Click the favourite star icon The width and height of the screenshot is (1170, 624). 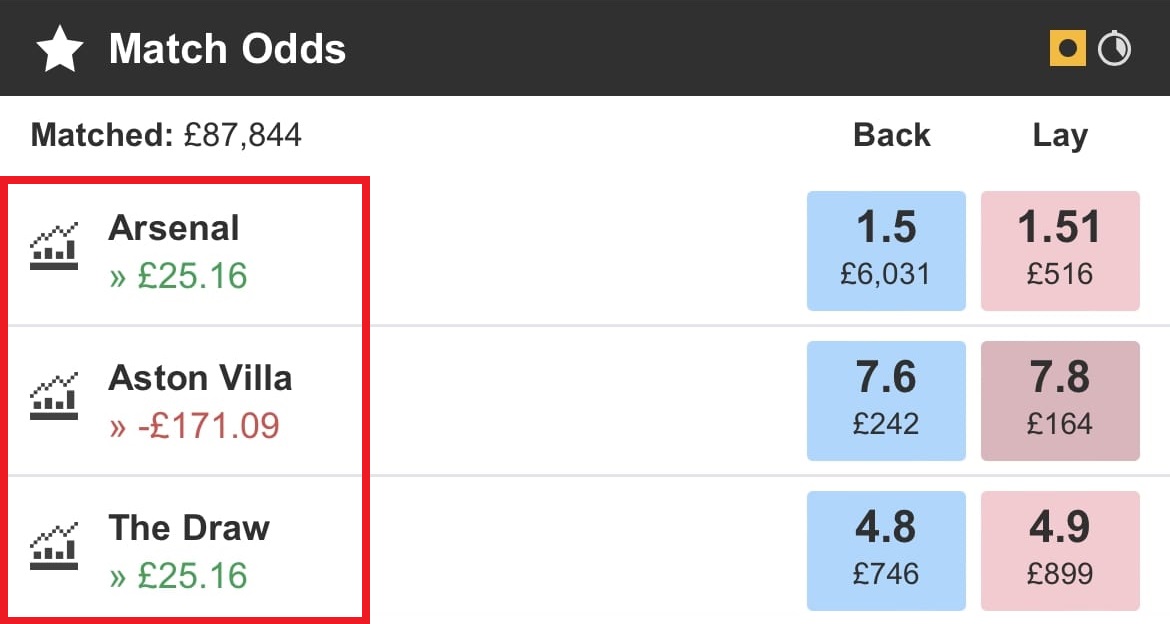coord(60,49)
